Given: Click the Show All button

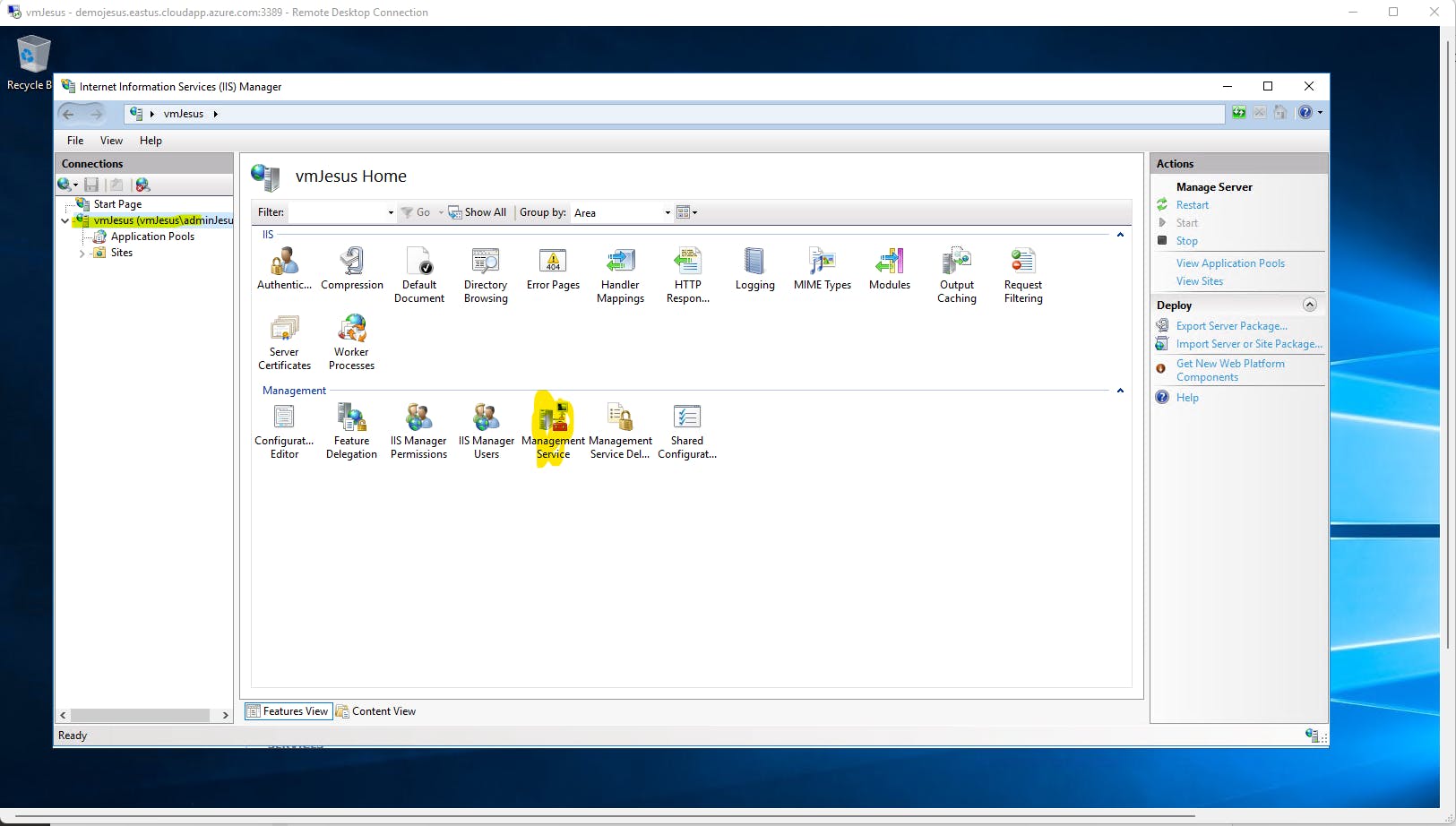Looking at the screenshot, I should tap(478, 212).
